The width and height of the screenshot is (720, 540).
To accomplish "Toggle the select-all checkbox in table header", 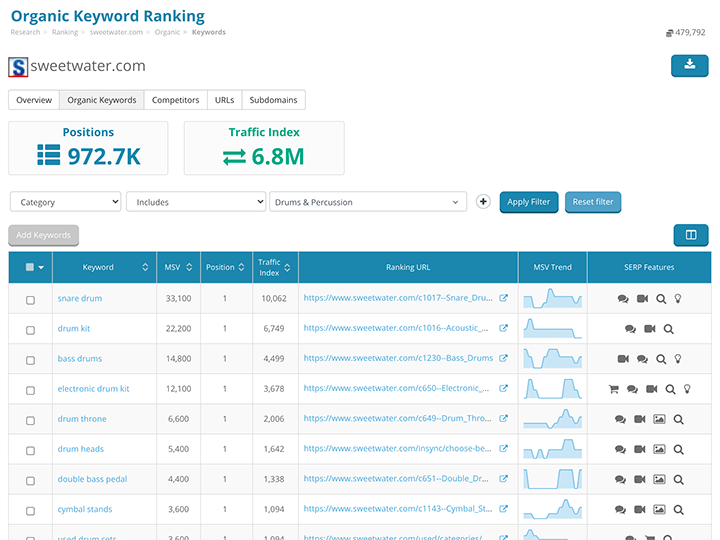I will [x=30, y=267].
